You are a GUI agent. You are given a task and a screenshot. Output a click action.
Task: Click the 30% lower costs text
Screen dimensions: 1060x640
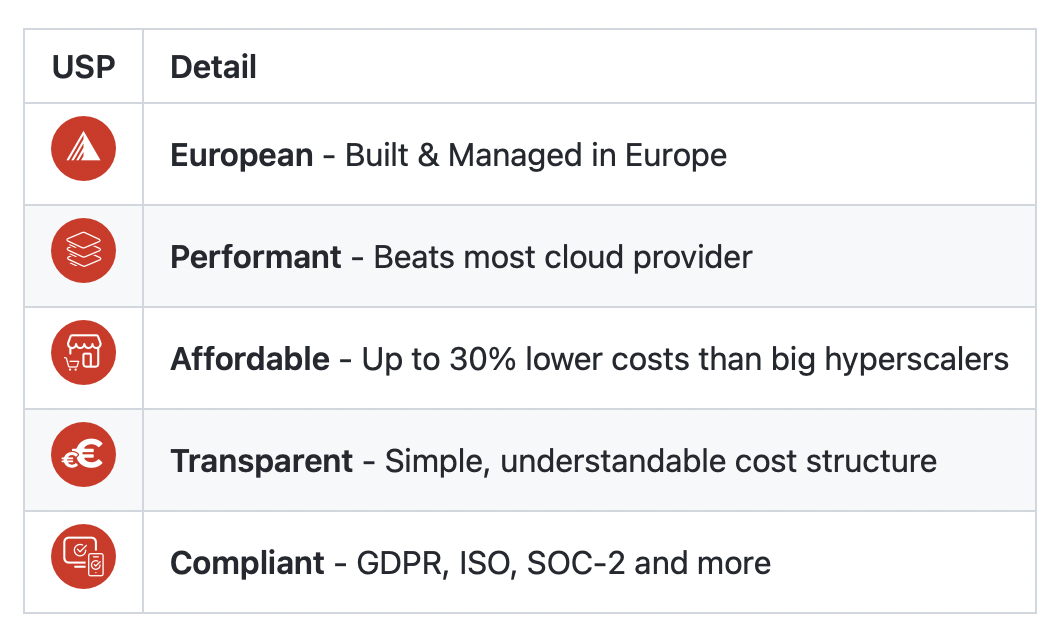pos(571,359)
